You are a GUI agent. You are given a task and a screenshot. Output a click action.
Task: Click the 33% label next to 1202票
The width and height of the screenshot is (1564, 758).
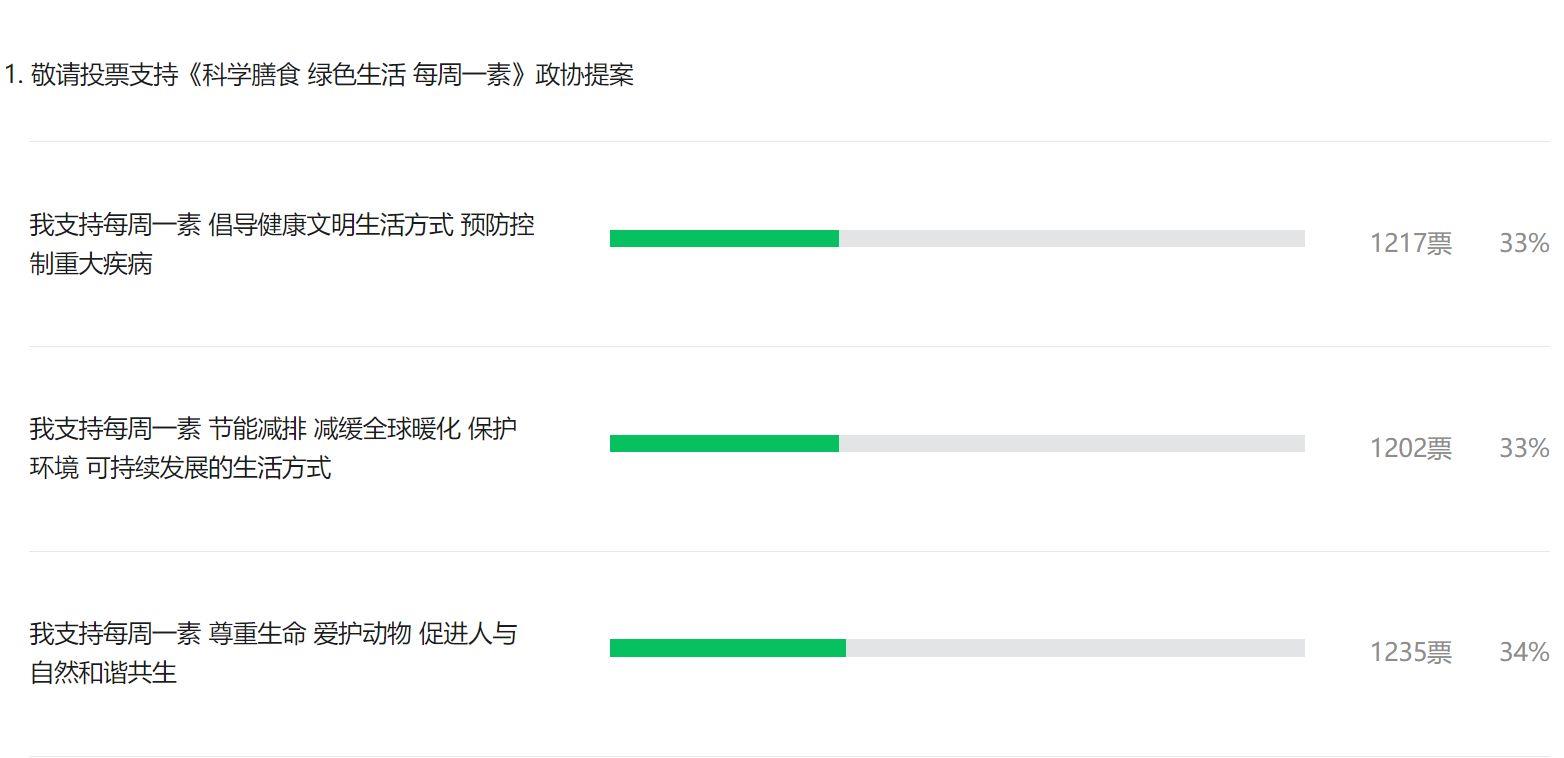click(1524, 448)
